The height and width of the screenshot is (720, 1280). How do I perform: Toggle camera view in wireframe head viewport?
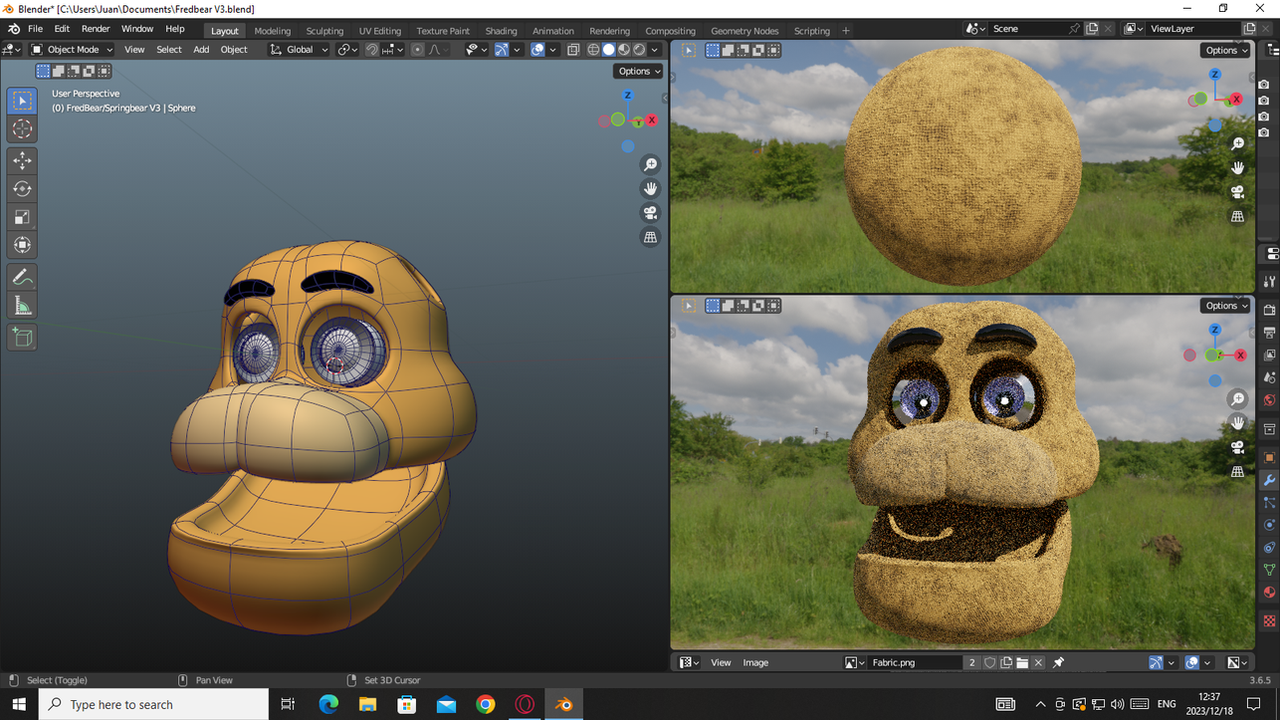(x=651, y=213)
